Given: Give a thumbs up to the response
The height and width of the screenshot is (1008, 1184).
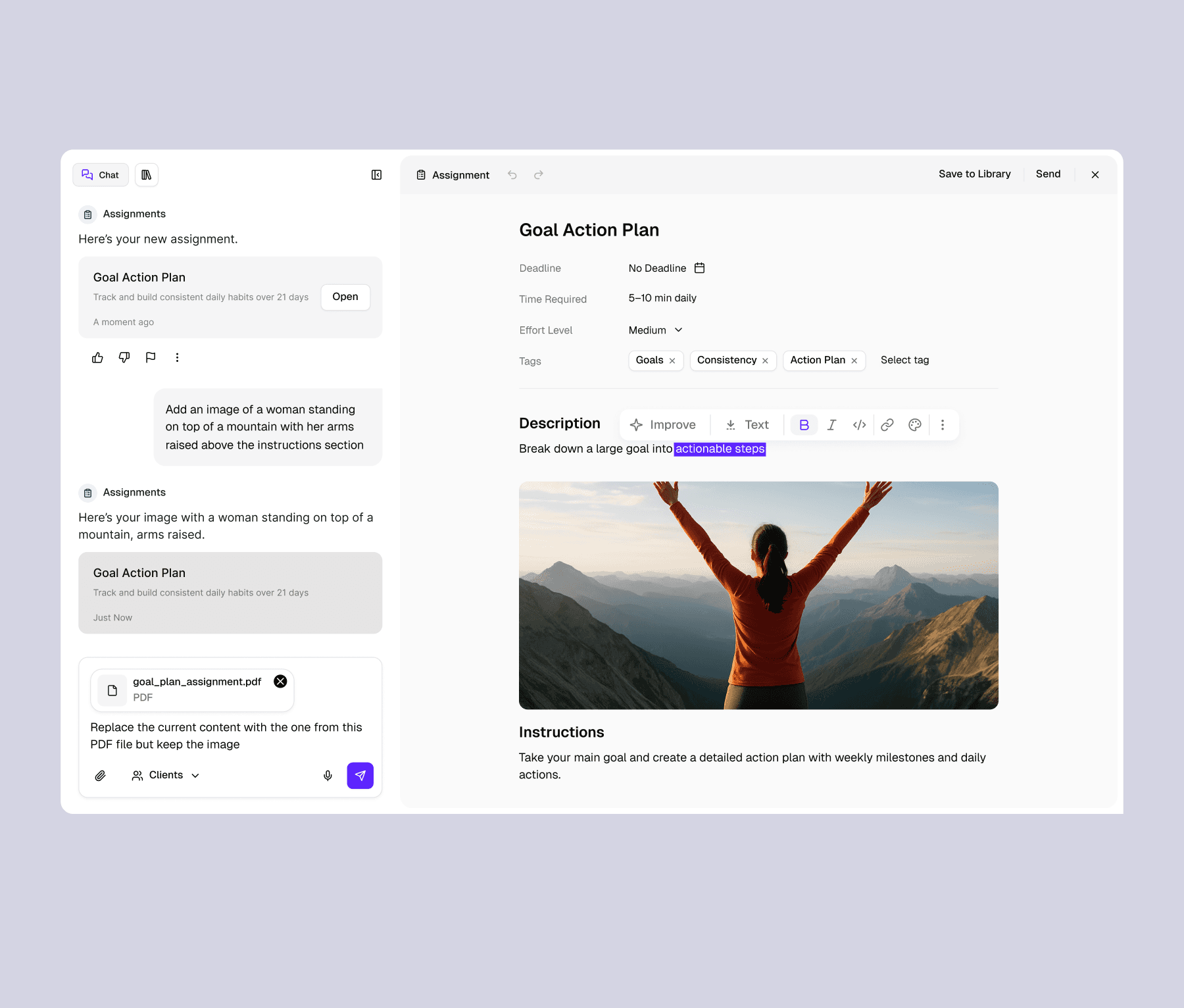Looking at the screenshot, I should click(97, 357).
